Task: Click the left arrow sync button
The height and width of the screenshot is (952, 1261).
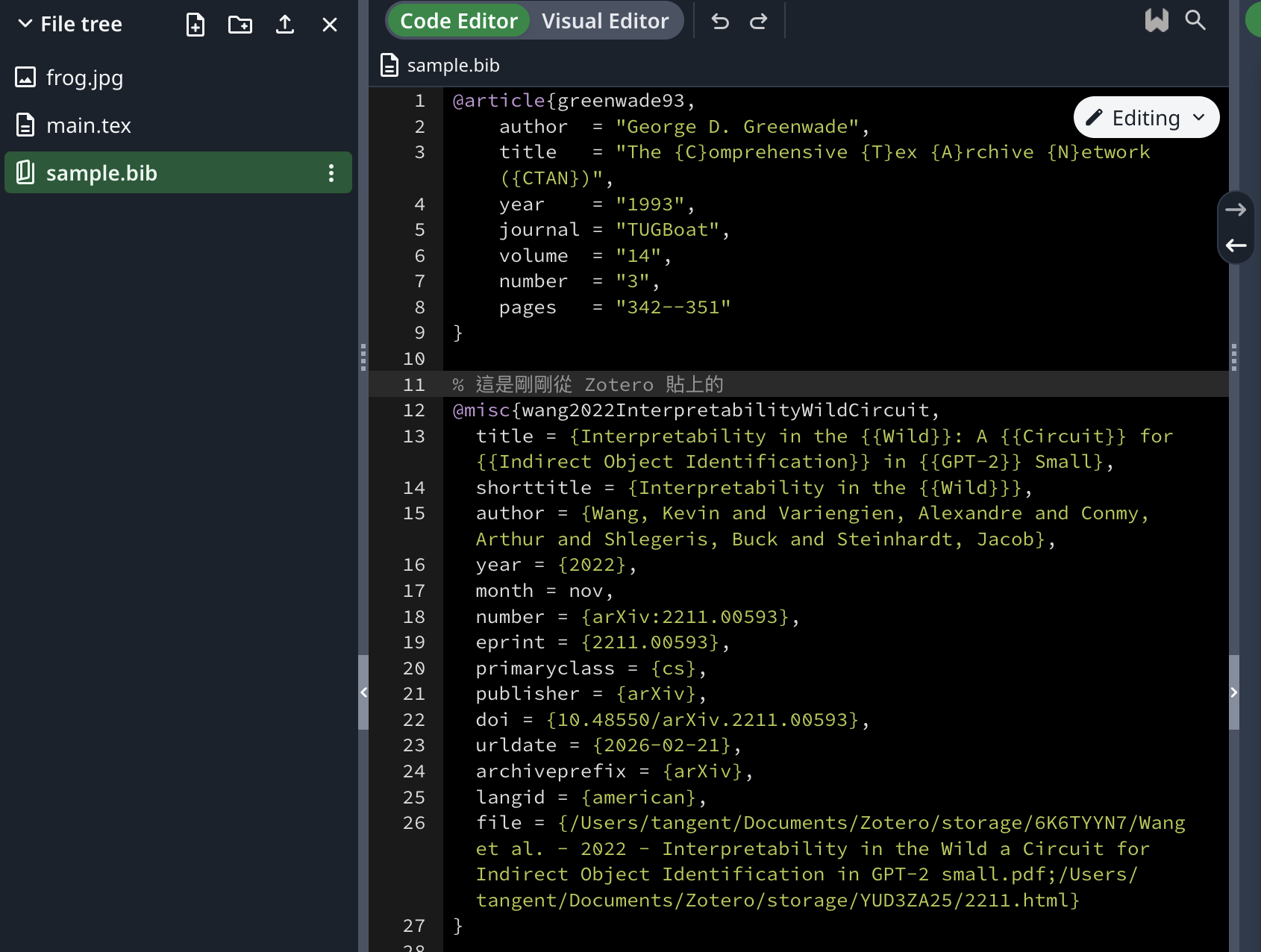Action: pos(1236,245)
